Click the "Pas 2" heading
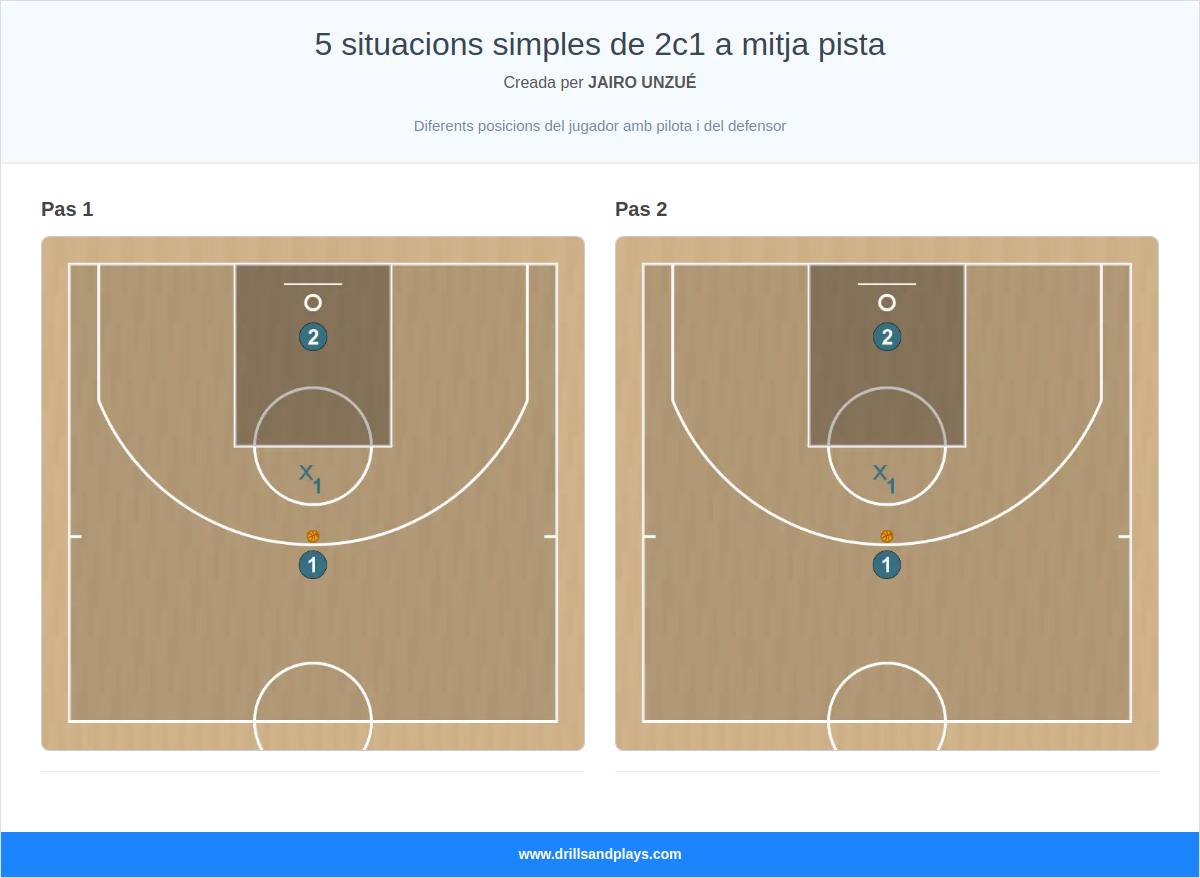This screenshot has height=878, width=1200. click(641, 209)
